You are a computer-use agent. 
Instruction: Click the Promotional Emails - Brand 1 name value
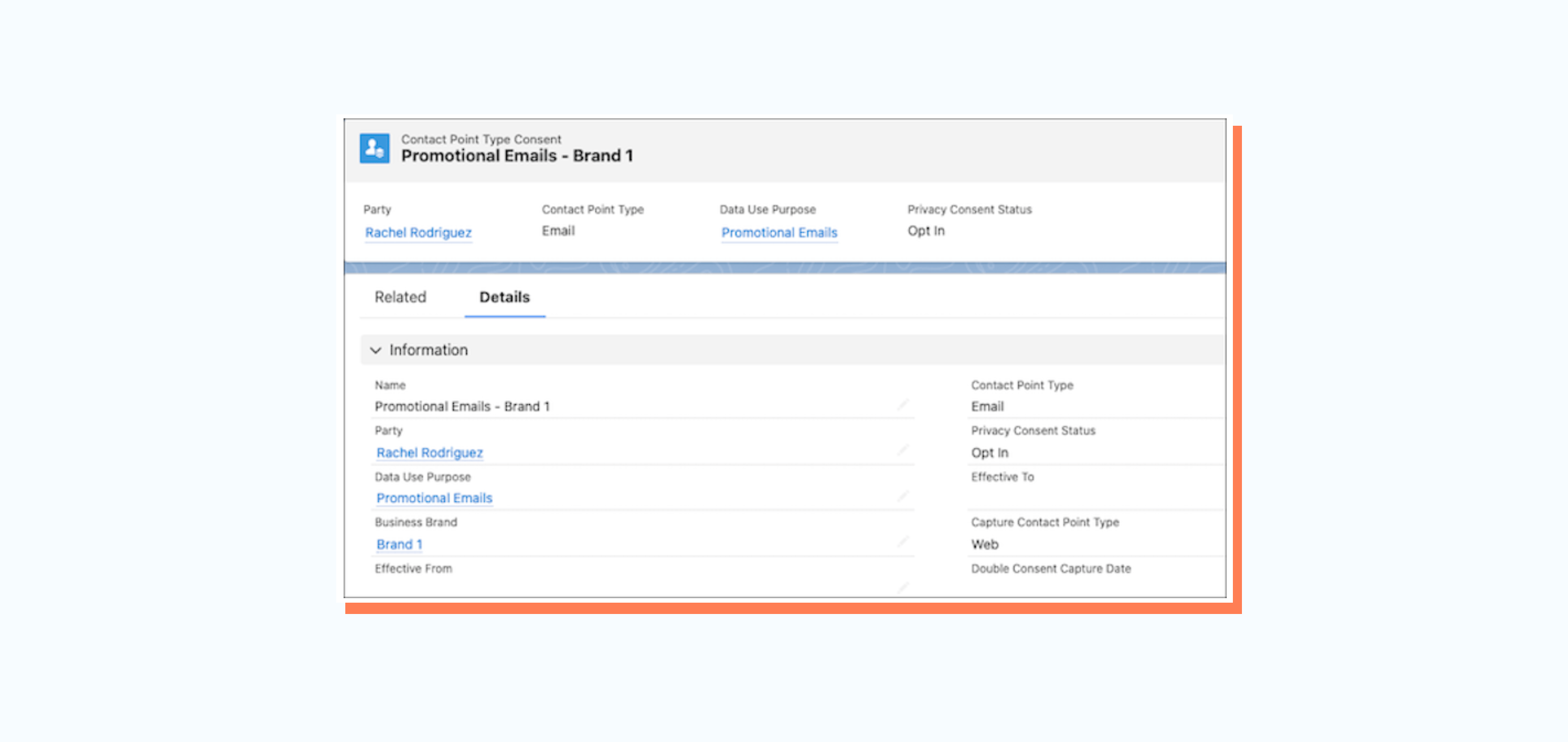coord(462,406)
